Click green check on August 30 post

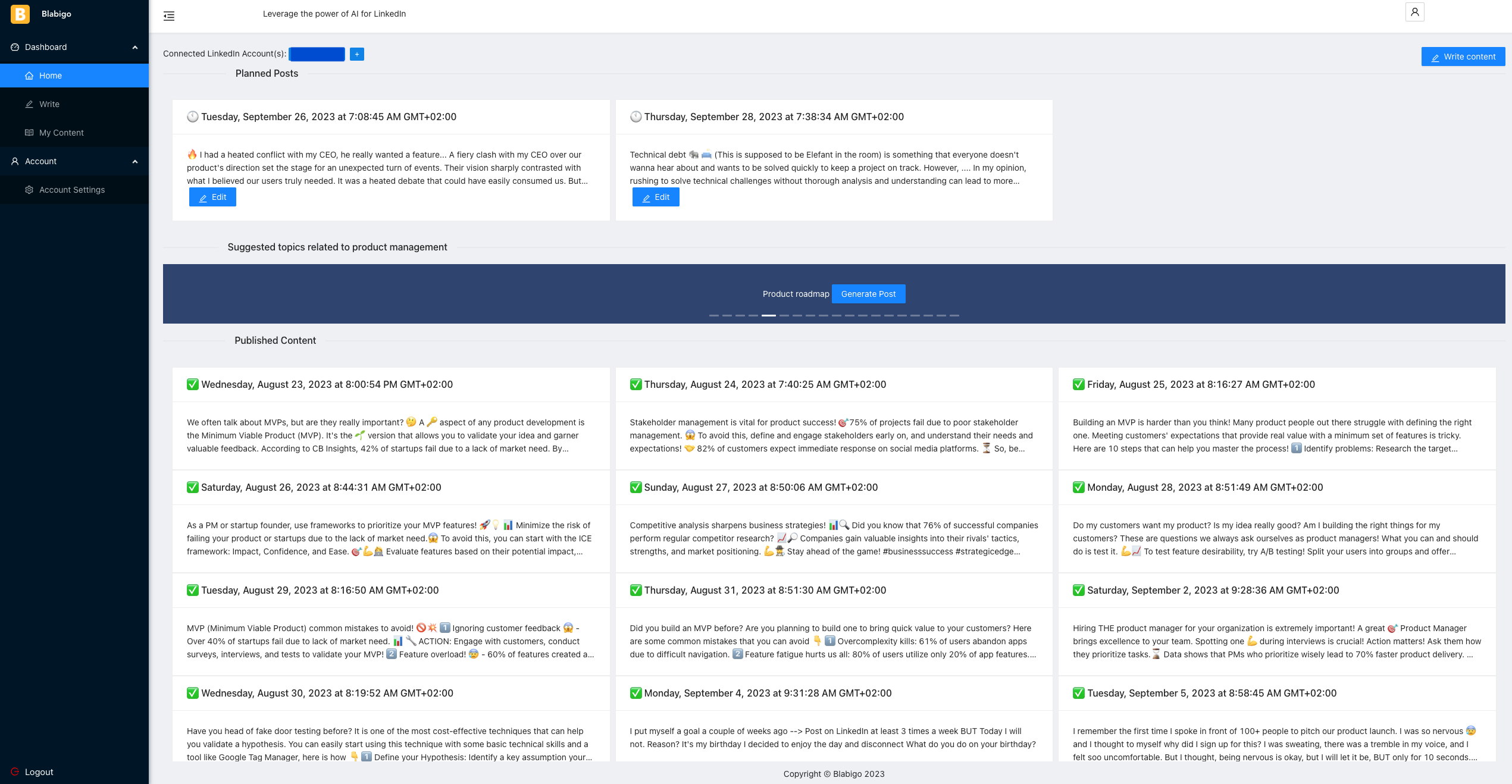coord(193,693)
